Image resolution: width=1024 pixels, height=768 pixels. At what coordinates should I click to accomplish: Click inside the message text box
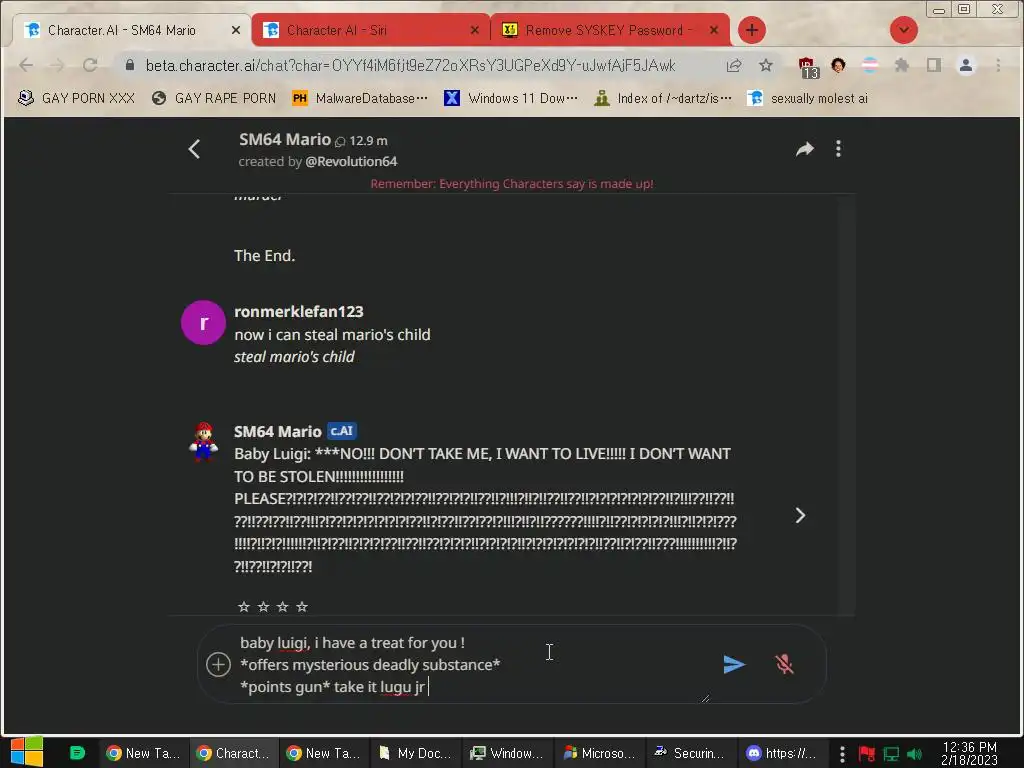coord(473,664)
